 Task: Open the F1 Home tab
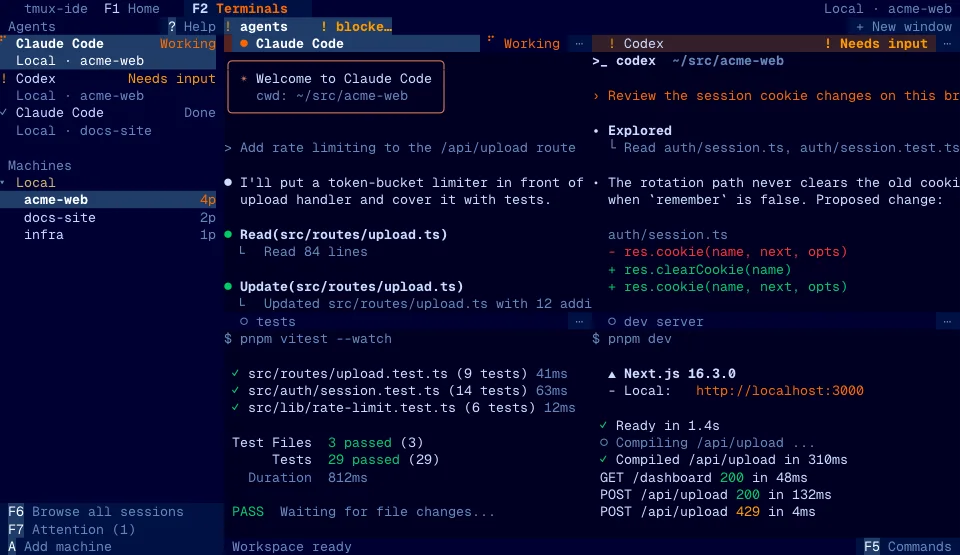pos(132,9)
